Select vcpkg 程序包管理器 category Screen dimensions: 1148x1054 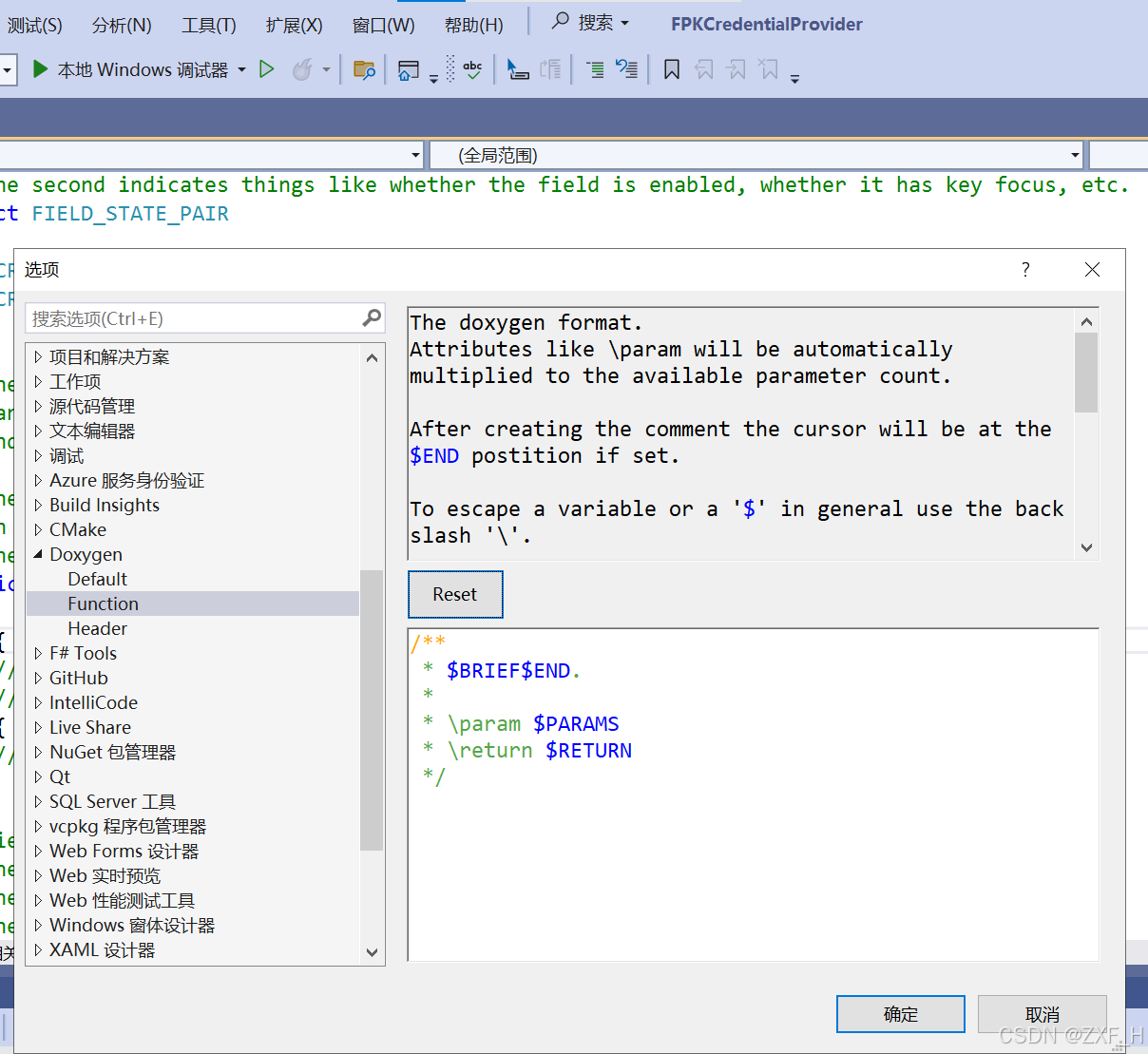click(x=127, y=827)
